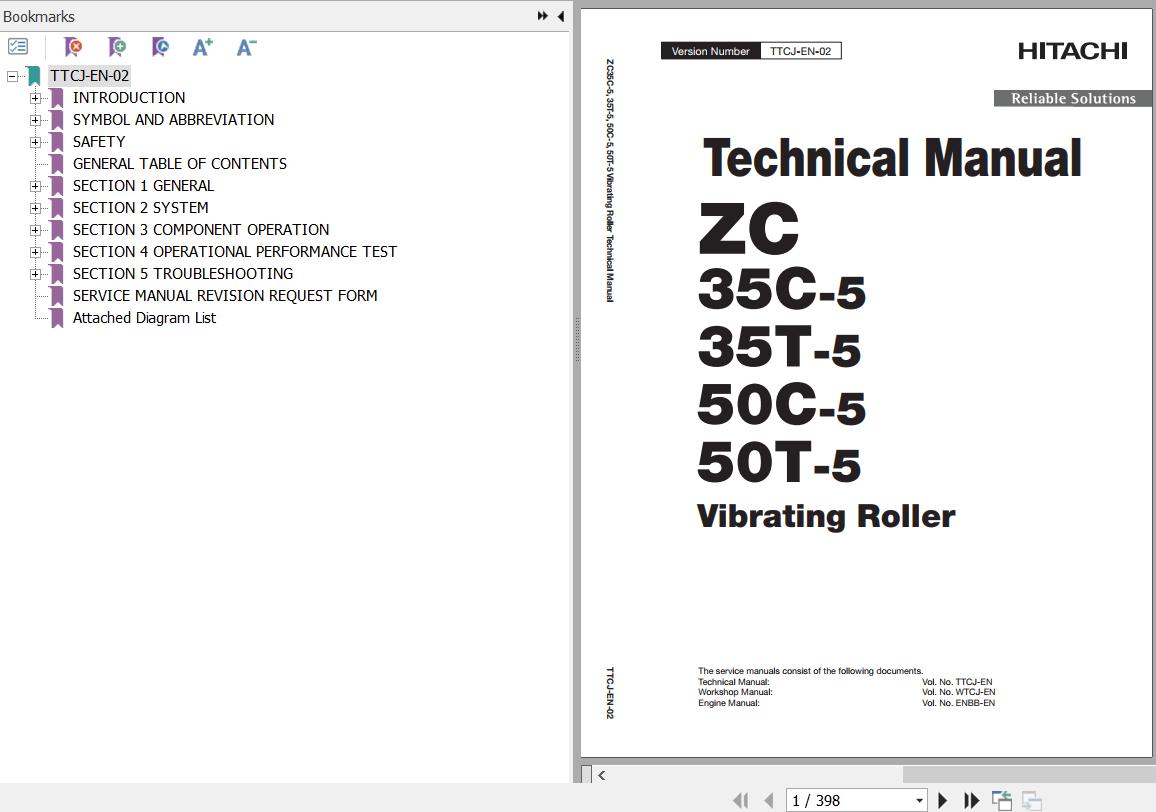Expand the bookmarks panel with double arrow
This screenshot has width=1156, height=812.
point(543,15)
